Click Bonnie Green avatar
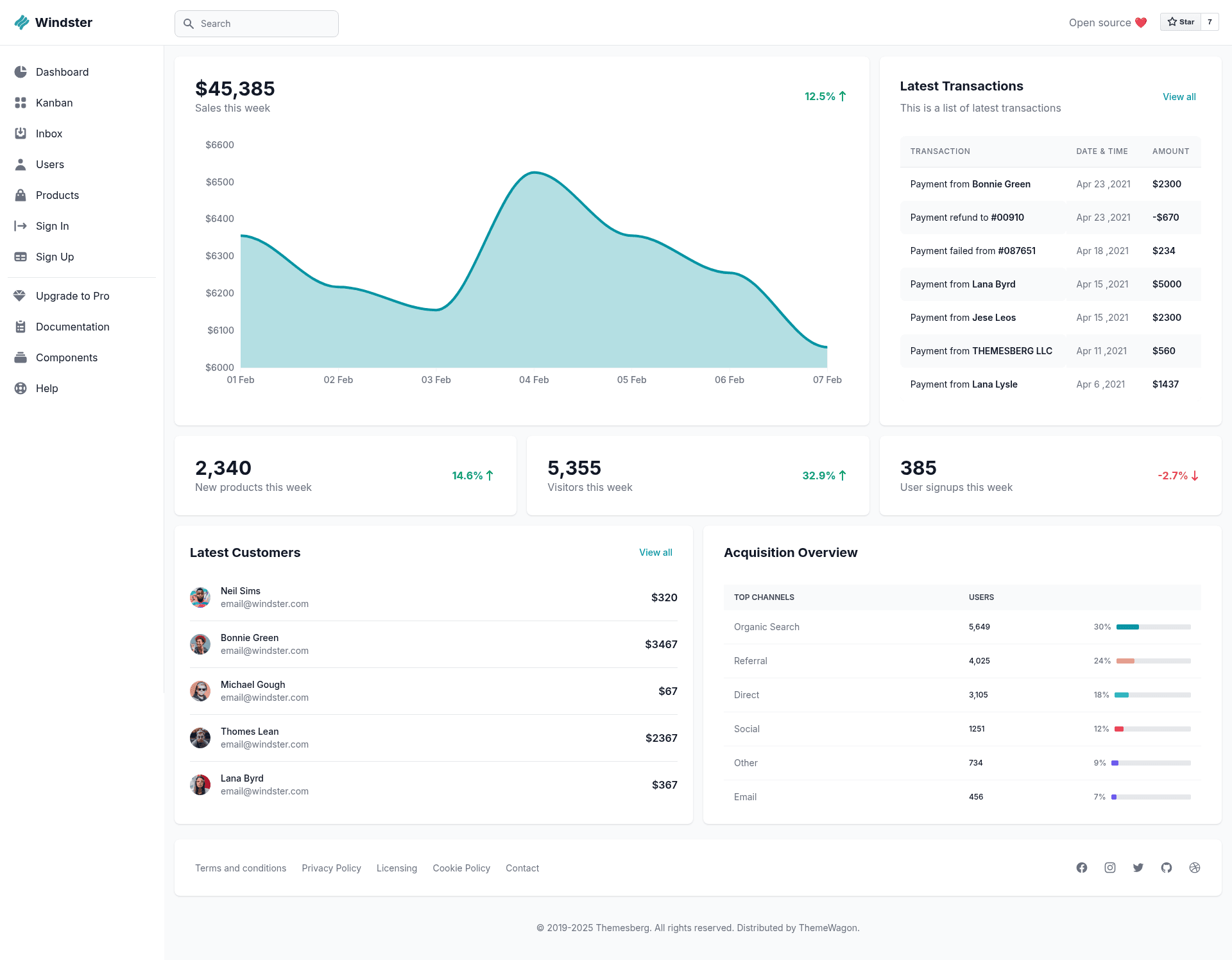Viewport: 1232px width, 960px height. click(200, 644)
